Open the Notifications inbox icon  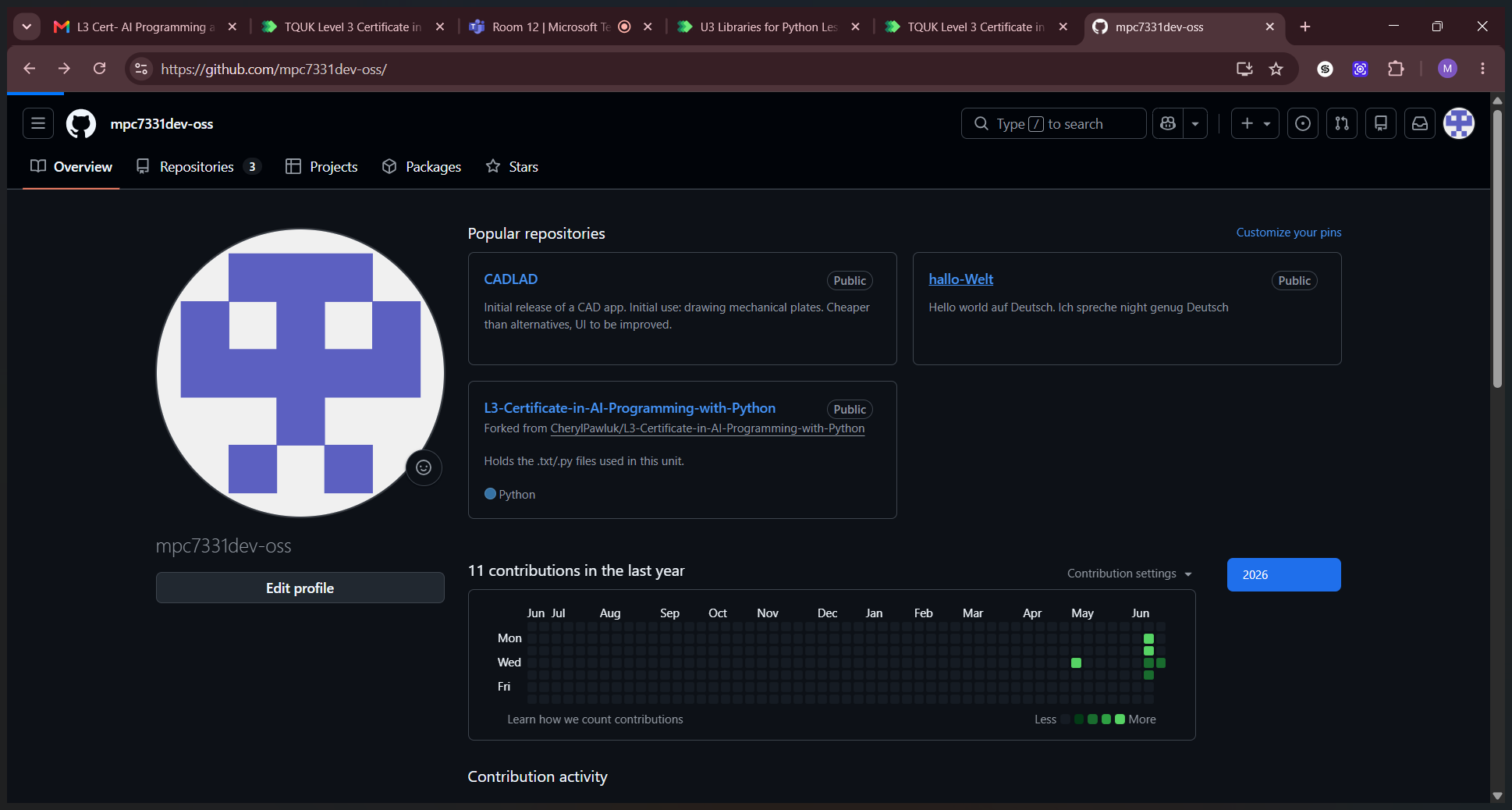click(1420, 123)
